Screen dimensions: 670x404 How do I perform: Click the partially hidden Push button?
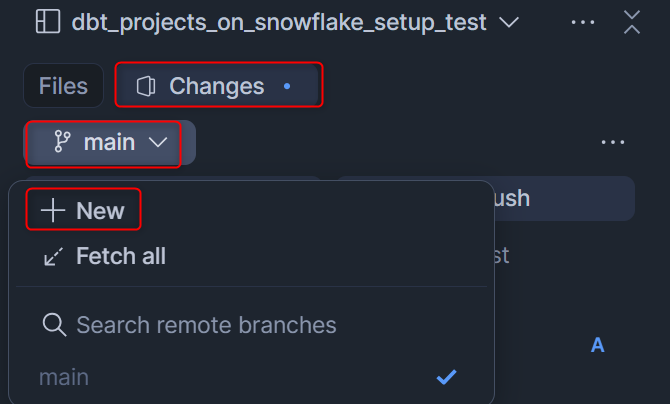pos(560,198)
